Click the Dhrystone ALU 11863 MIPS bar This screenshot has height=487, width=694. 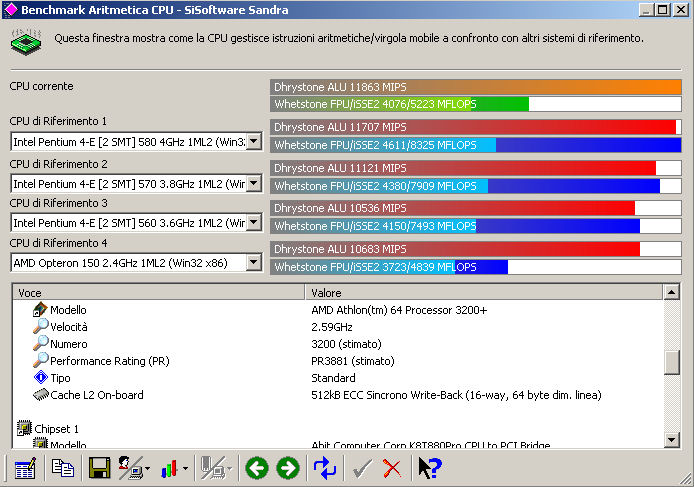coord(475,87)
